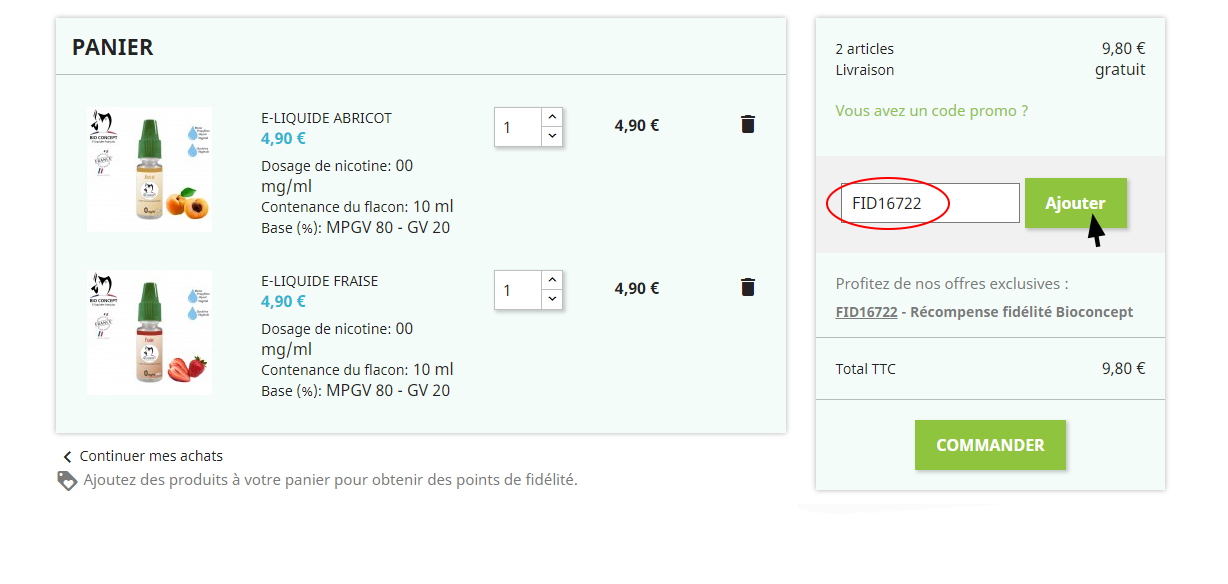
Task: Delete E-Liquide Abricot with trash icon
Action: click(747, 125)
